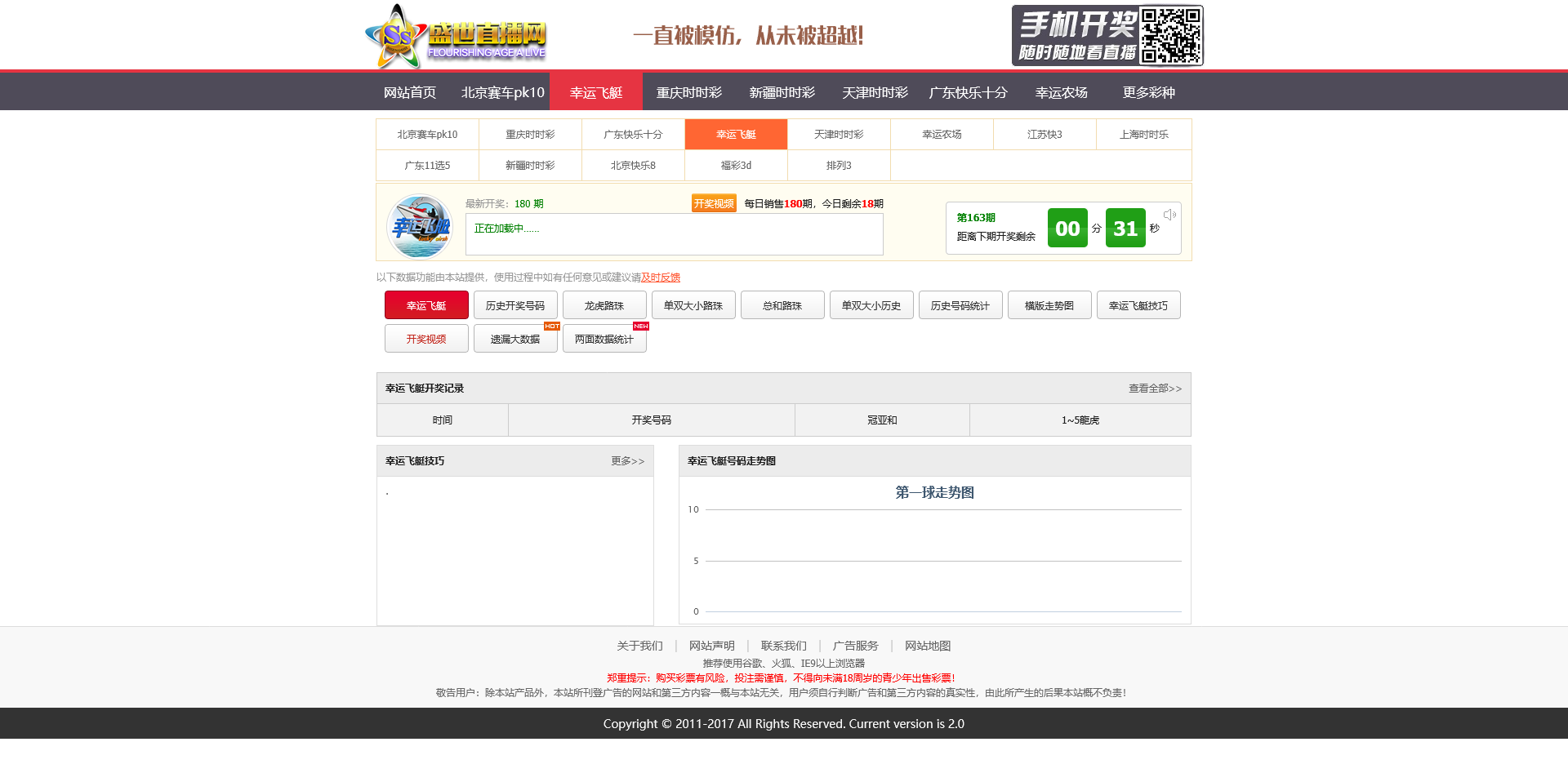Open the 关于我们 footer link
The width and height of the screenshot is (1568, 773).
pos(639,646)
